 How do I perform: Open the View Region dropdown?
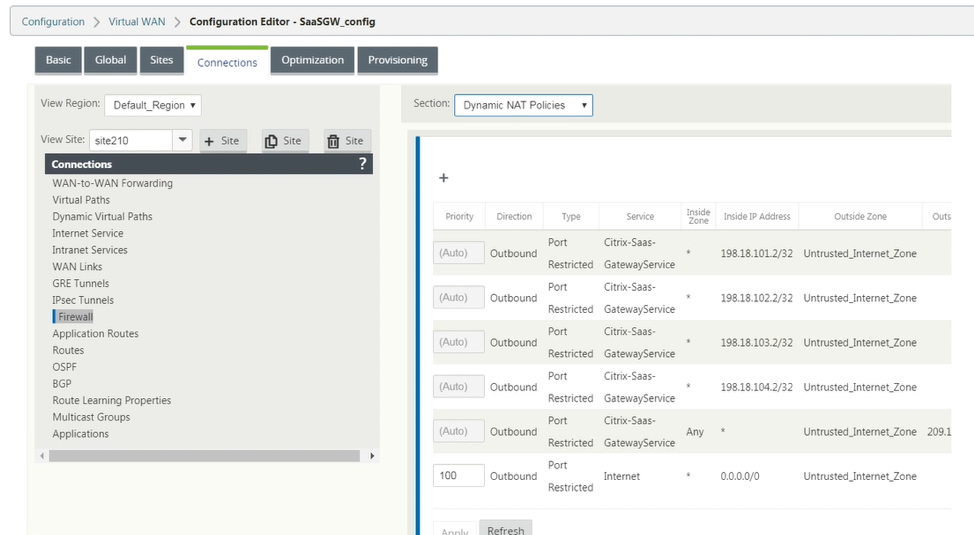pyautogui.click(x=153, y=105)
